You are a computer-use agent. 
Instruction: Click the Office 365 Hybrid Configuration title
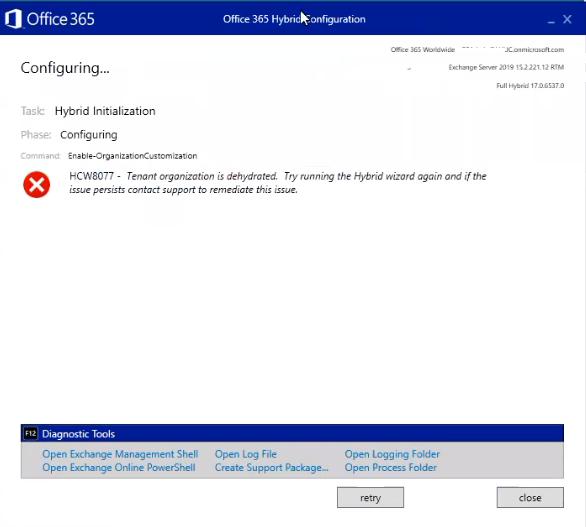click(294, 19)
